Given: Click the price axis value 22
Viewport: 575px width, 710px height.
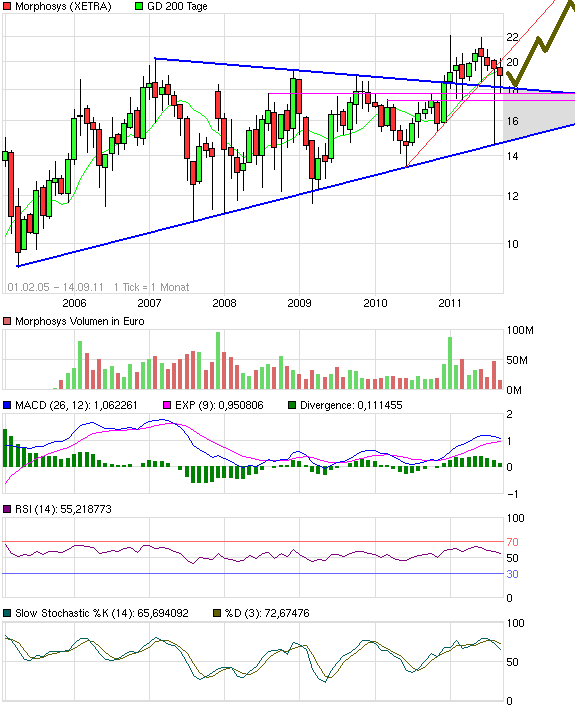Looking at the screenshot, I should (x=512, y=37).
